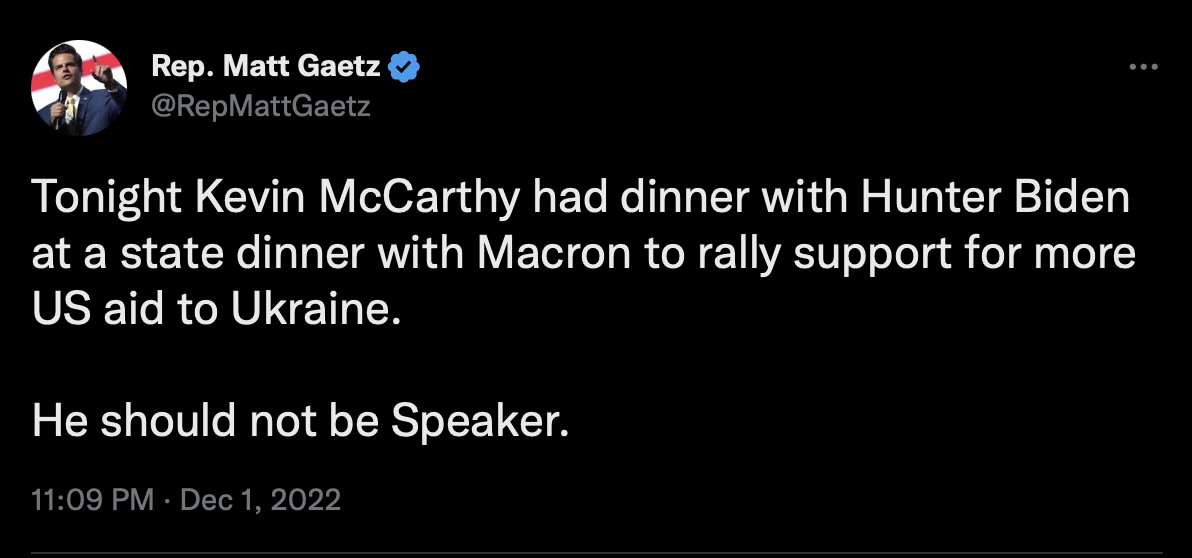Screen dimensions: 1192x558
Task: Click the Dec 1, 2022 date
Action: coord(261,499)
